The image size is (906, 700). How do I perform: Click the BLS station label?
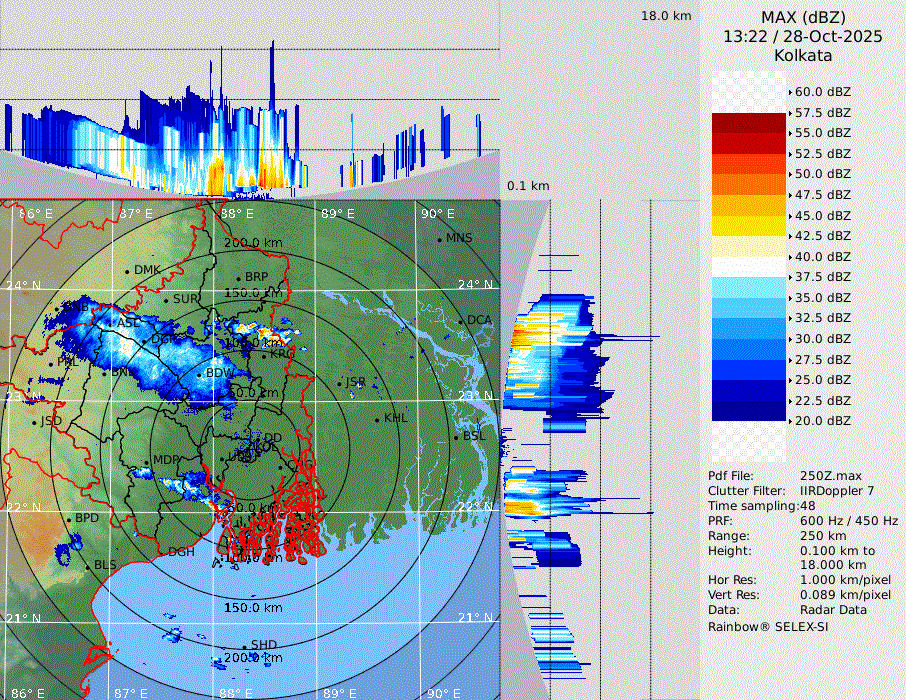tap(105, 565)
